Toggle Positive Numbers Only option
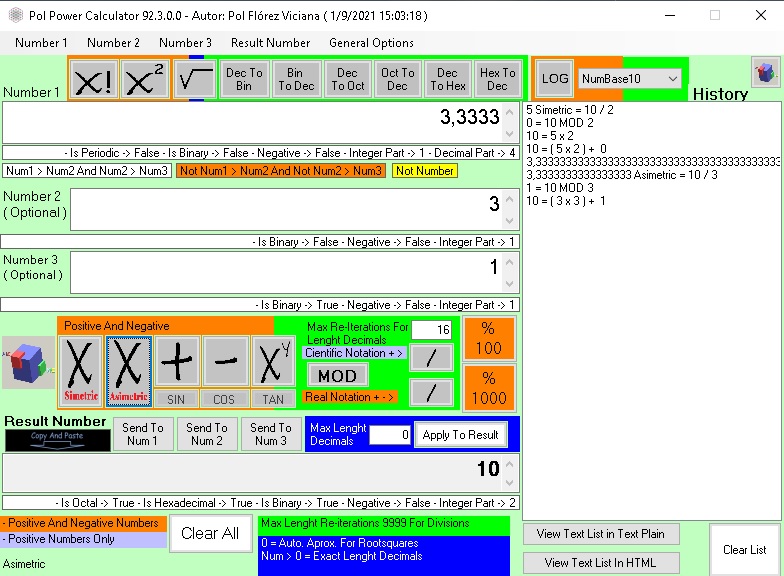This screenshot has height=576, width=784. pos(83,540)
